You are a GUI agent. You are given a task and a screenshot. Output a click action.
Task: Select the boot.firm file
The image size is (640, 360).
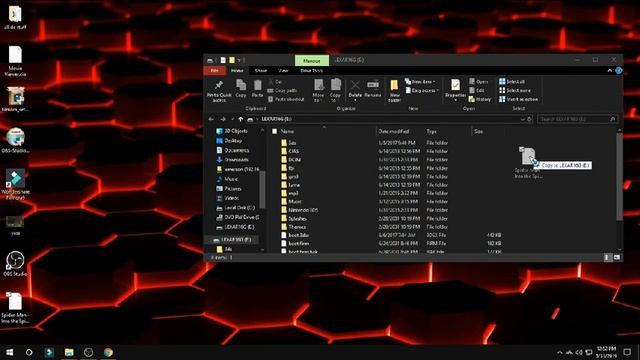point(298,244)
